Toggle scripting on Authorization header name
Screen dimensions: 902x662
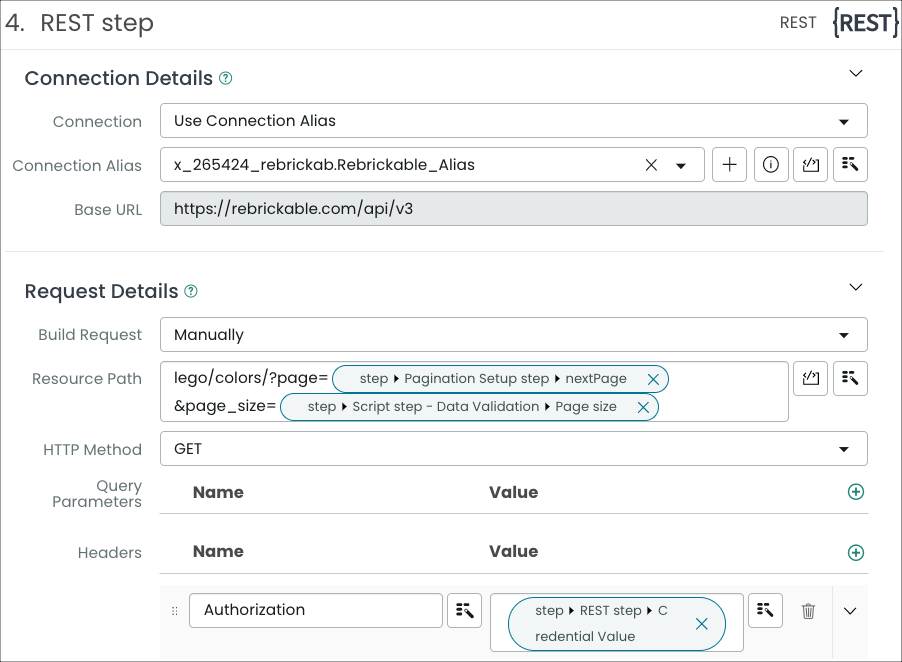click(x=464, y=610)
